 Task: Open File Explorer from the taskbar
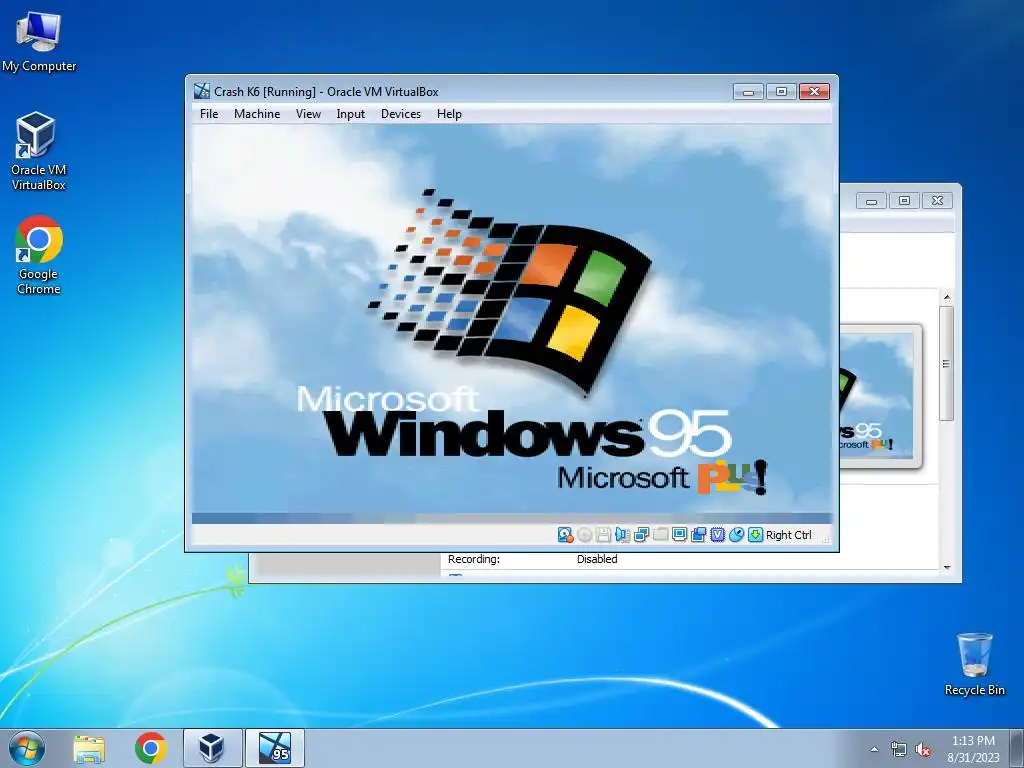click(89, 748)
